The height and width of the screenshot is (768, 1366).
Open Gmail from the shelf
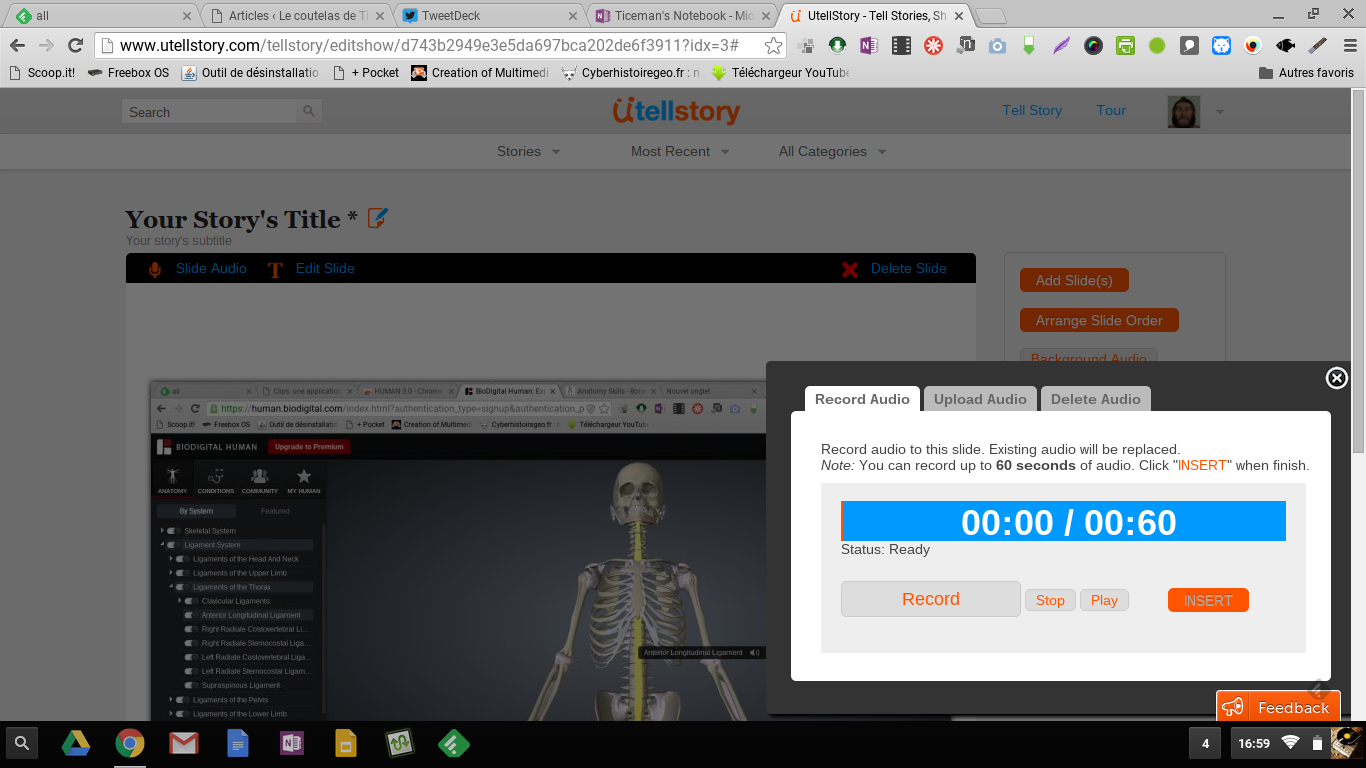pos(183,743)
